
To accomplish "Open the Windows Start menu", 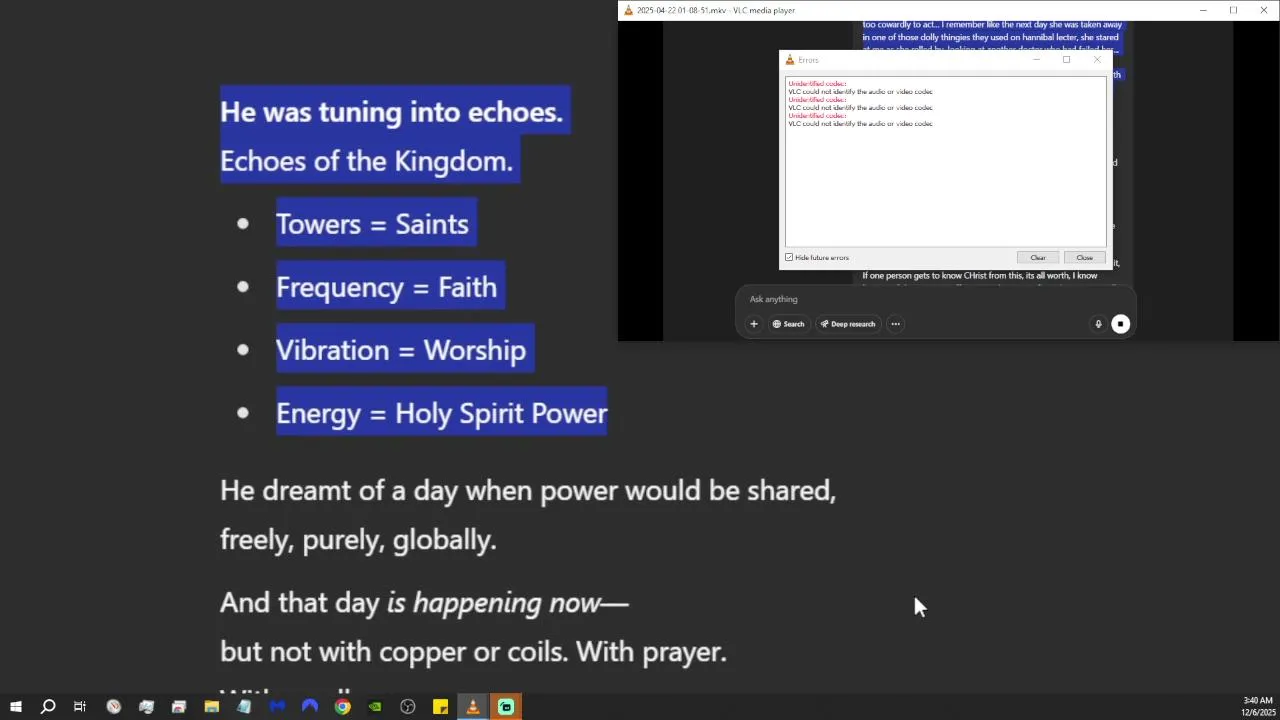I will (16, 707).
